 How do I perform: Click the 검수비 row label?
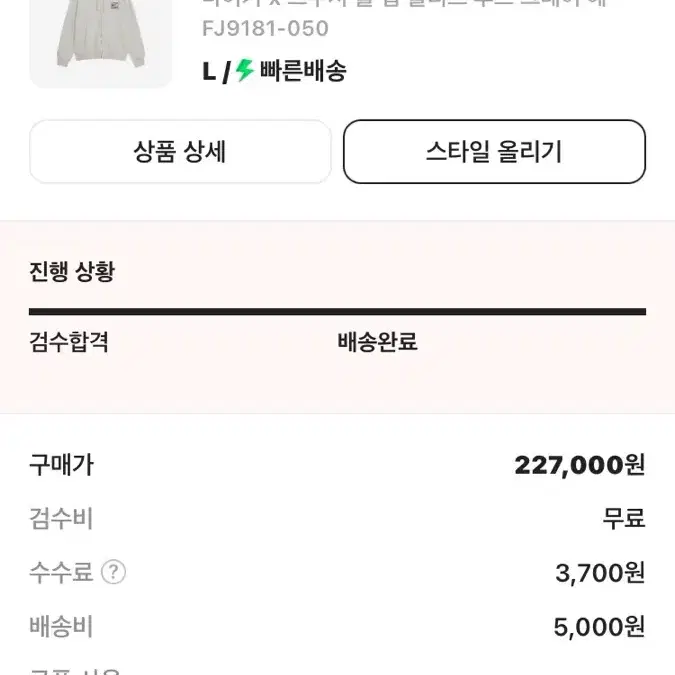tap(61, 518)
